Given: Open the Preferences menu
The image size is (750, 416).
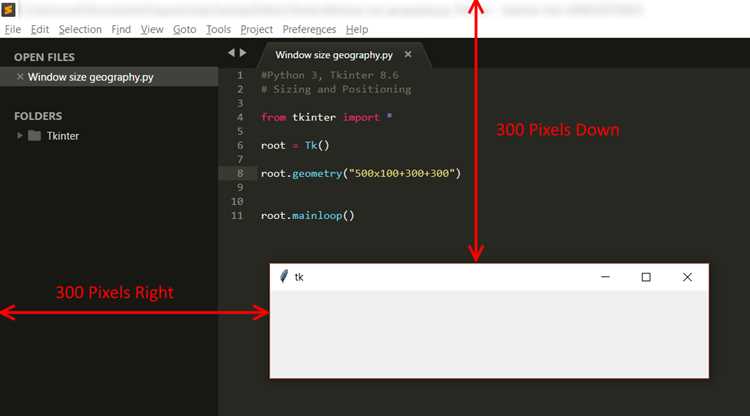Looking at the screenshot, I should click(309, 30).
